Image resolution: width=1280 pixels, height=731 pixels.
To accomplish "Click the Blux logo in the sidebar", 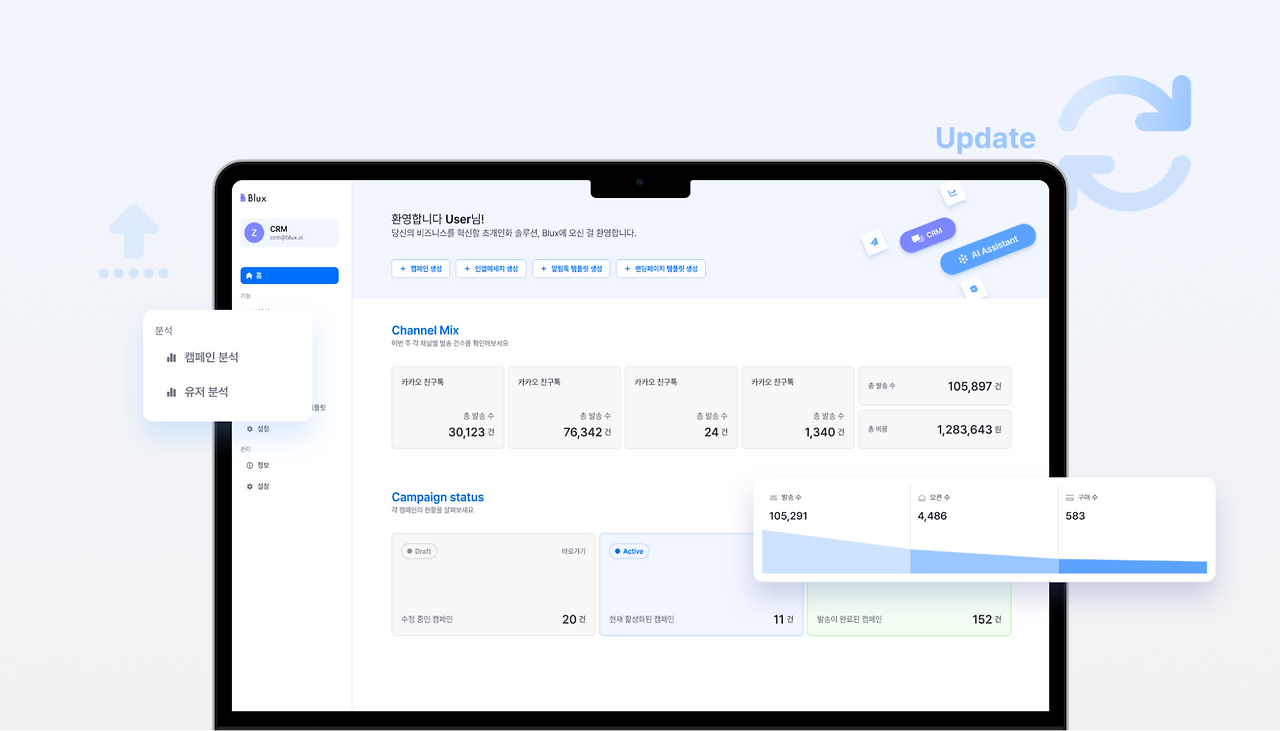I will click(x=253, y=198).
